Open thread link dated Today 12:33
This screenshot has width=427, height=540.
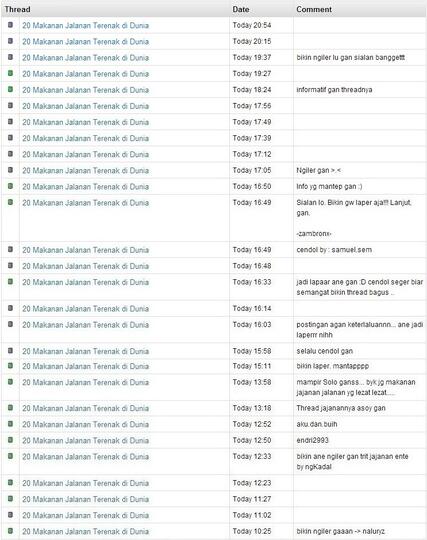tap(85, 457)
